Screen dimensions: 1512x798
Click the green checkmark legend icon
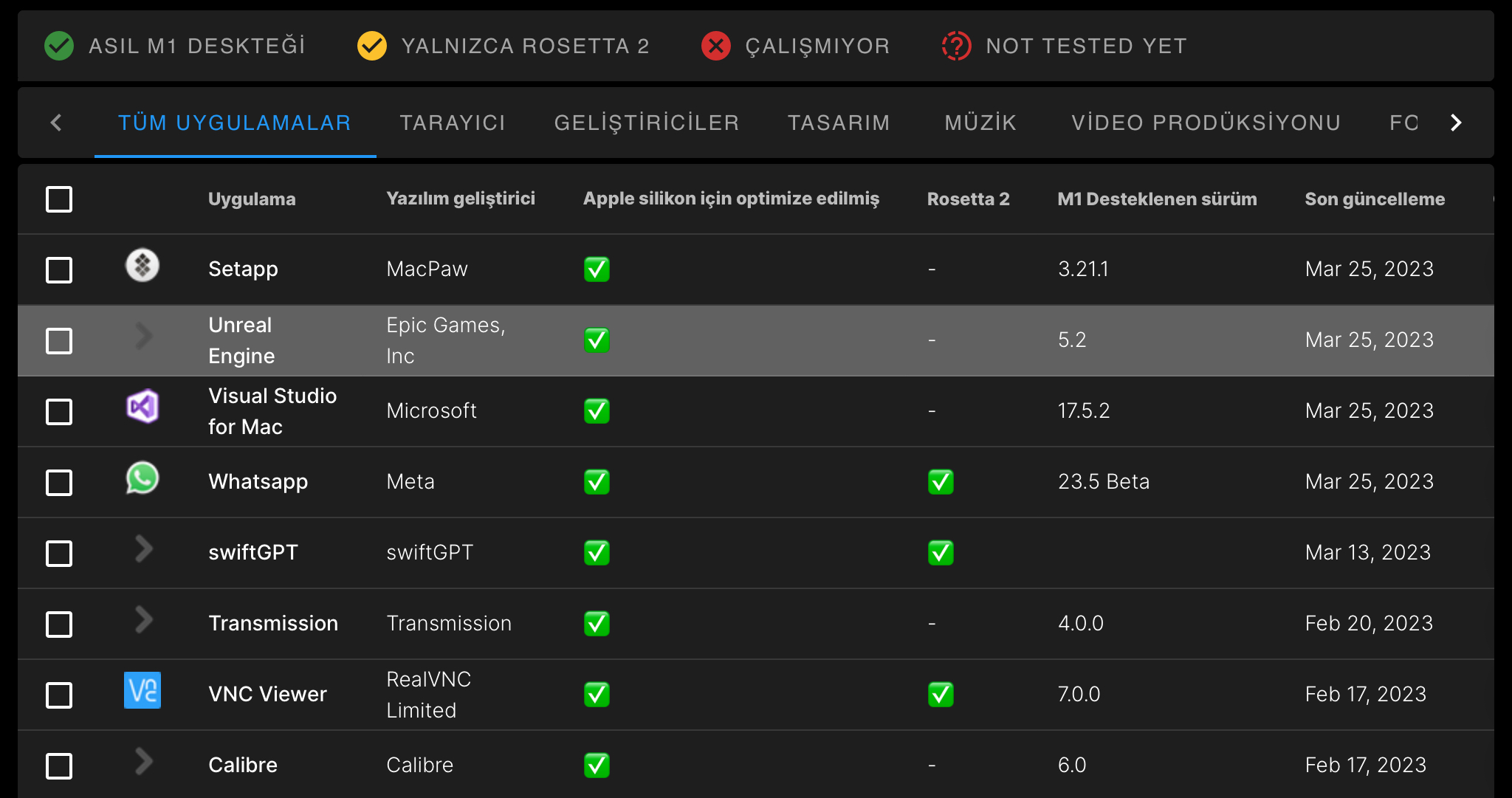[59, 46]
